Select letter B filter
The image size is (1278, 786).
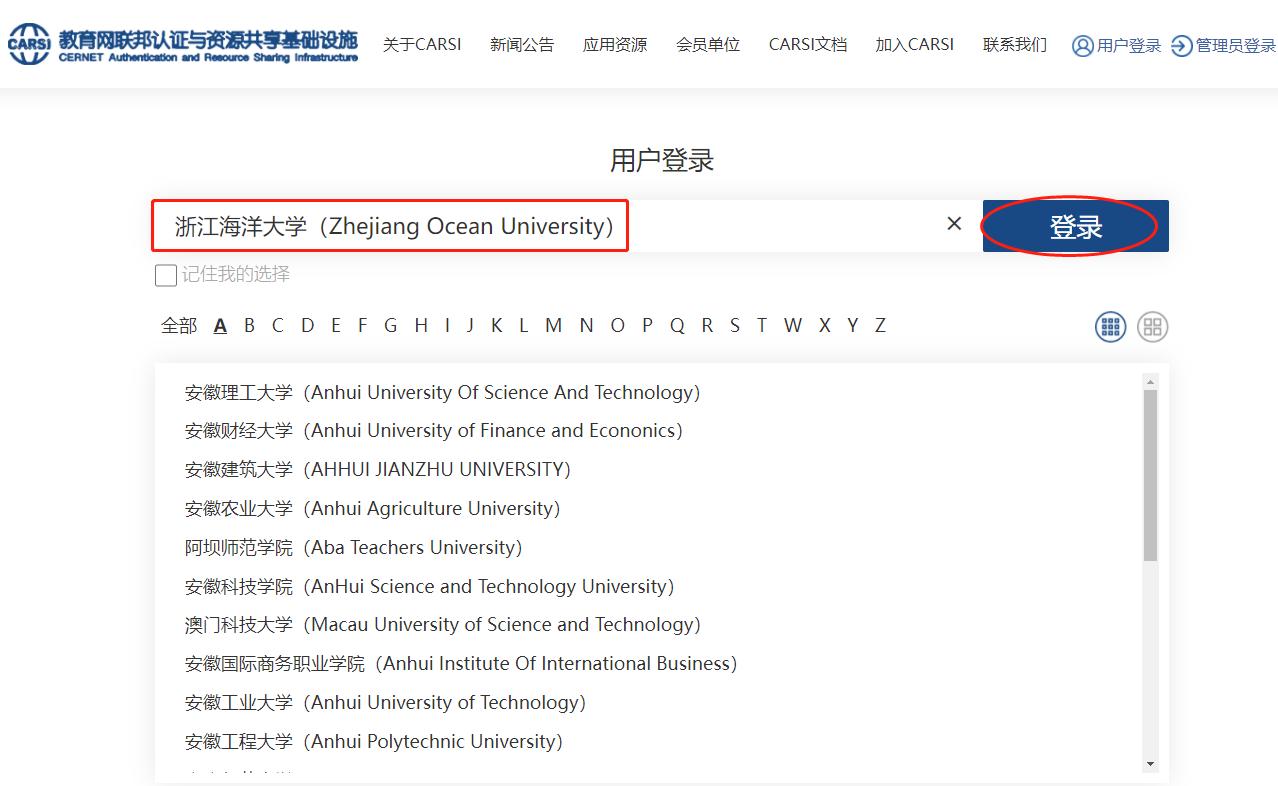tap(249, 325)
